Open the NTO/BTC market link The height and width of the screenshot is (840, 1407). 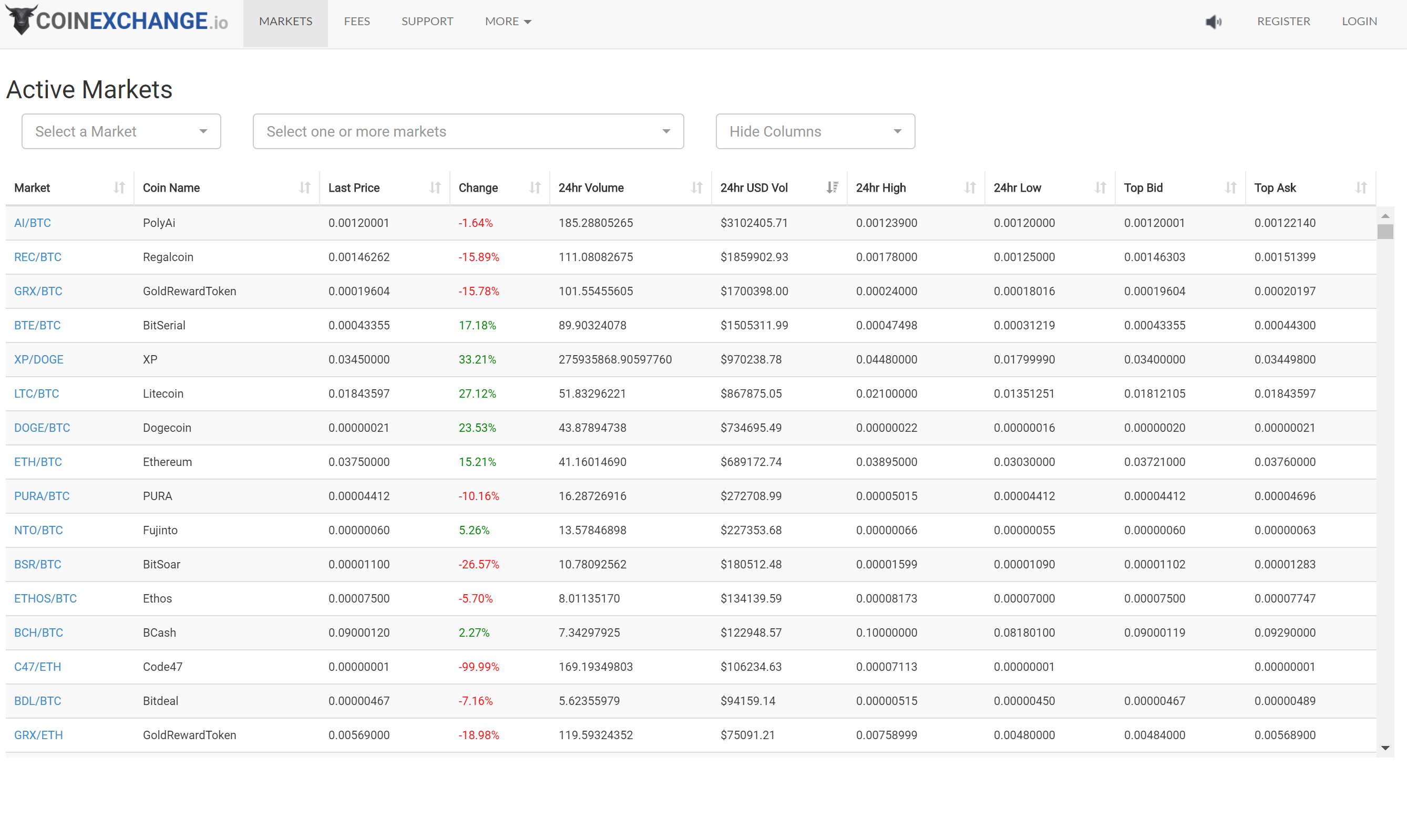click(x=38, y=531)
